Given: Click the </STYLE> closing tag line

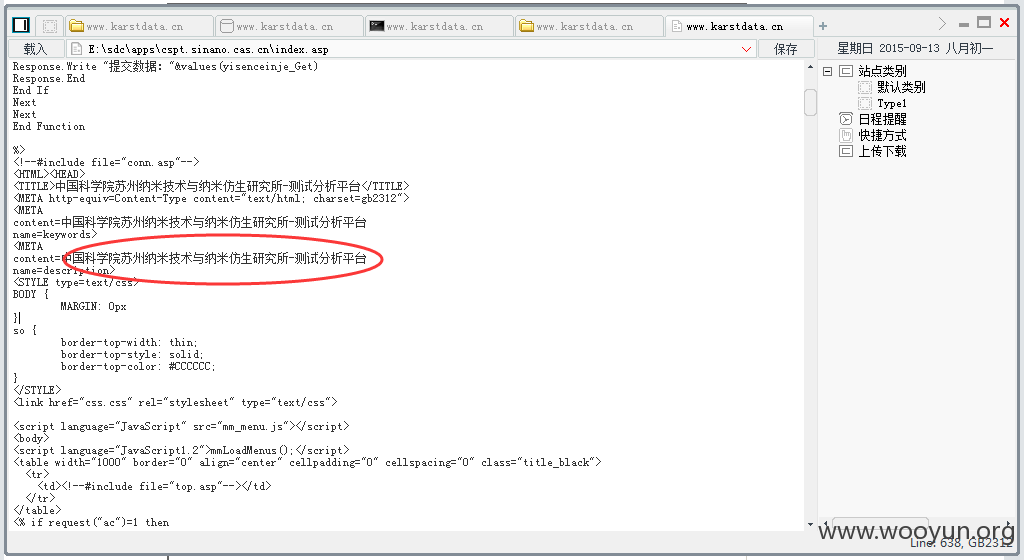Looking at the screenshot, I should (37, 390).
